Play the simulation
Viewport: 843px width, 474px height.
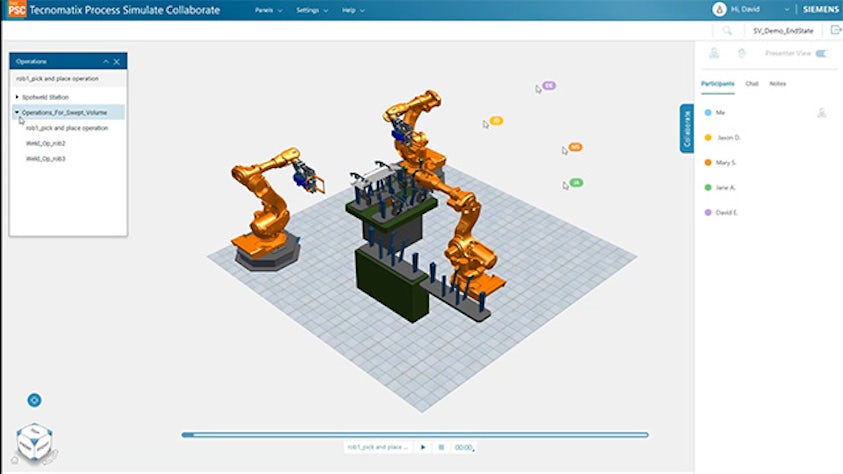coord(423,447)
